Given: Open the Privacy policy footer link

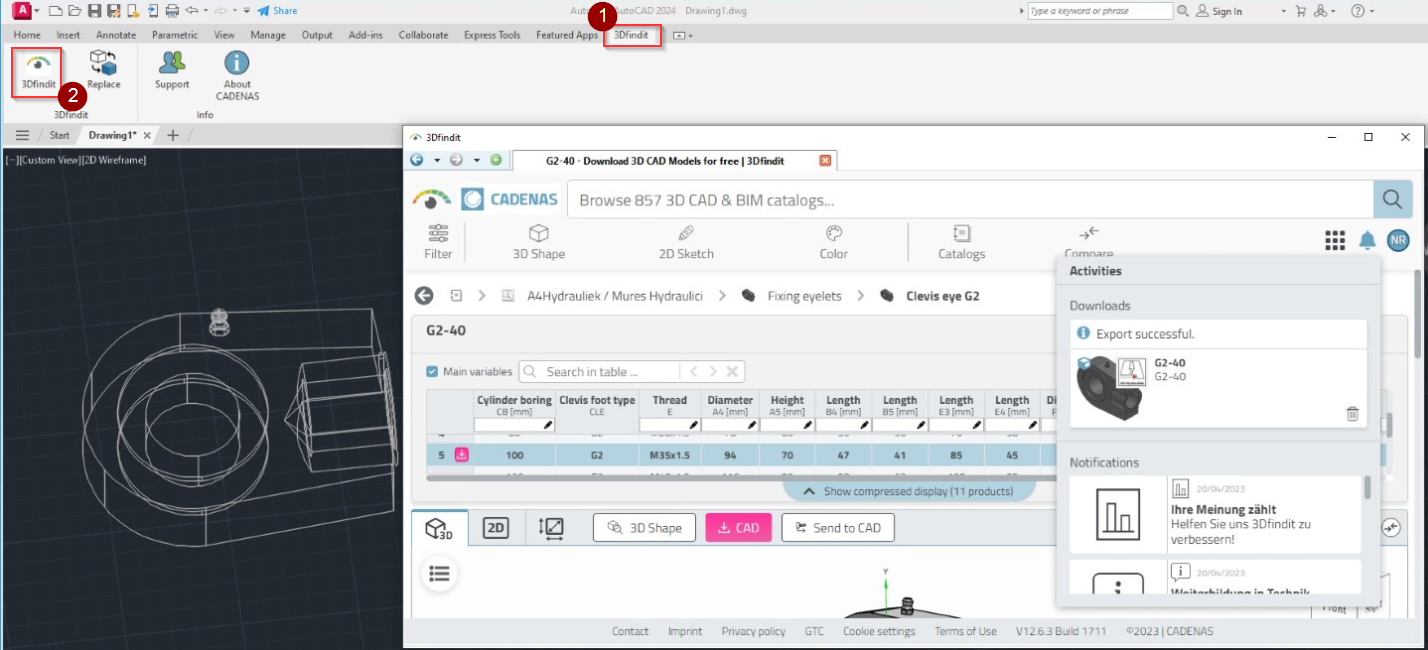Looking at the screenshot, I should point(753,631).
